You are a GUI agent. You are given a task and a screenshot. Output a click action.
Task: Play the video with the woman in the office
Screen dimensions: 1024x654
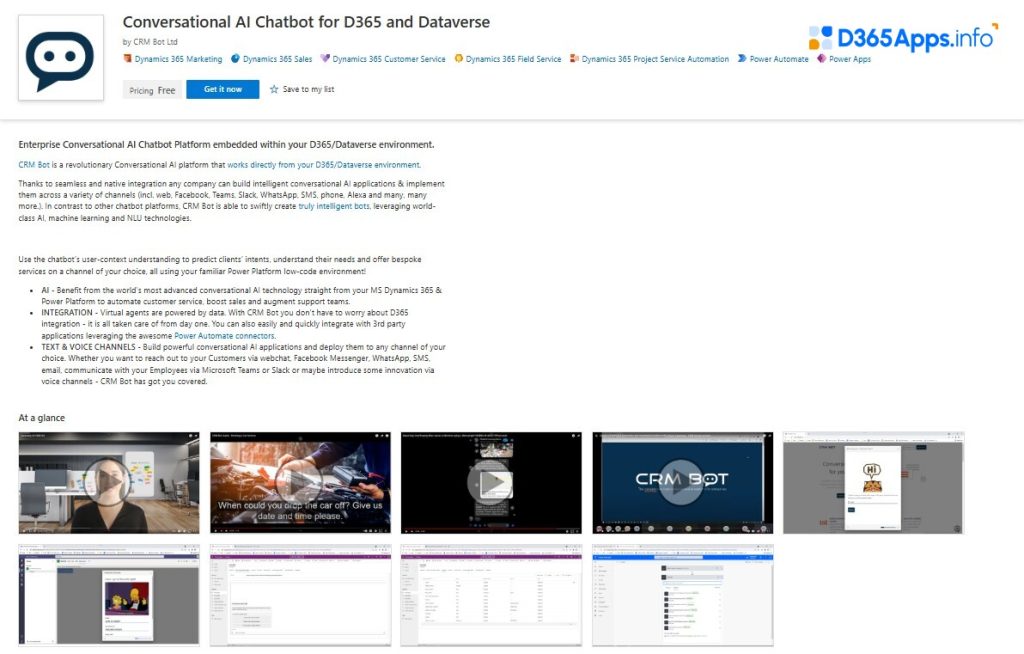pos(109,483)
